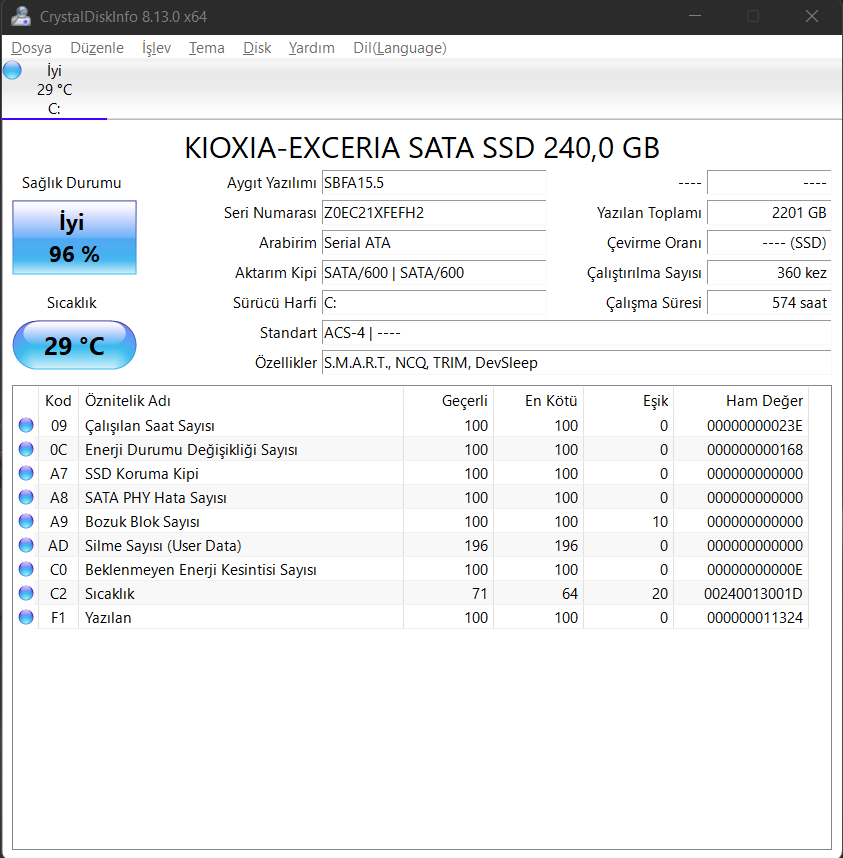Click the raw value 000000011324
Viewport: 843px width, 858px height.
point(755,618)
